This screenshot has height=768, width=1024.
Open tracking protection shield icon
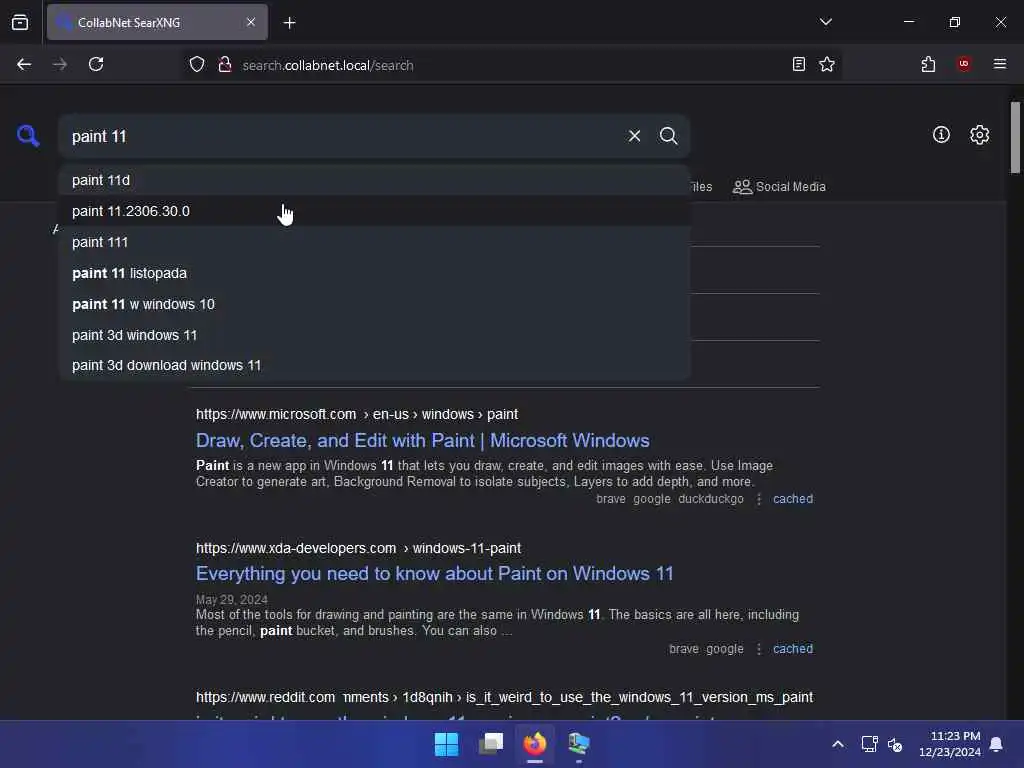click(197, 65)
